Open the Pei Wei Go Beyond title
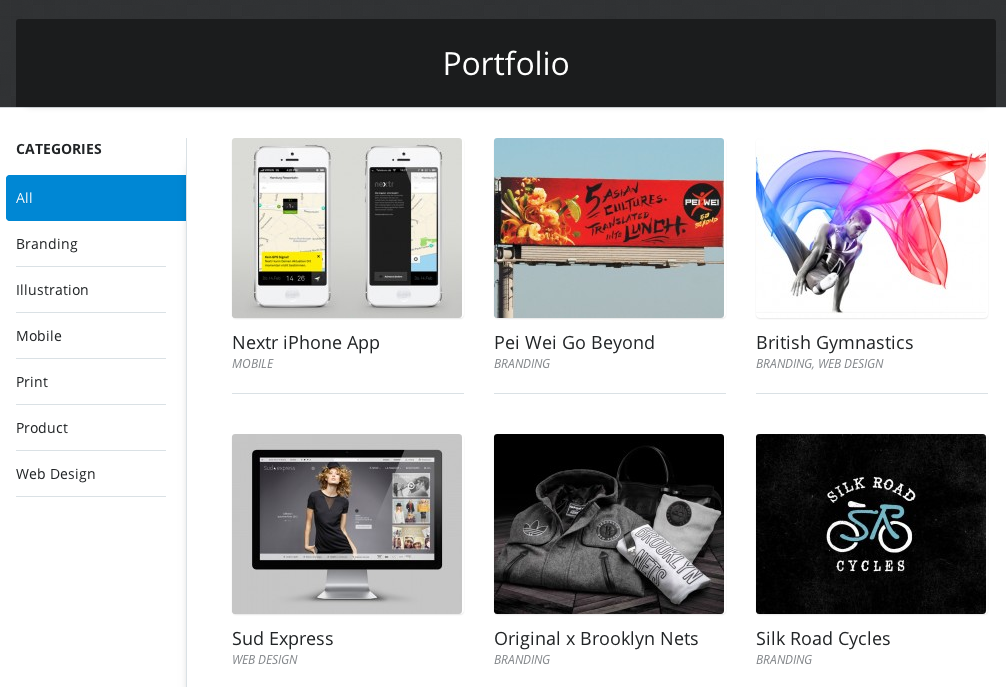This screenshot has height=687, width=1006. click(574, 343)
